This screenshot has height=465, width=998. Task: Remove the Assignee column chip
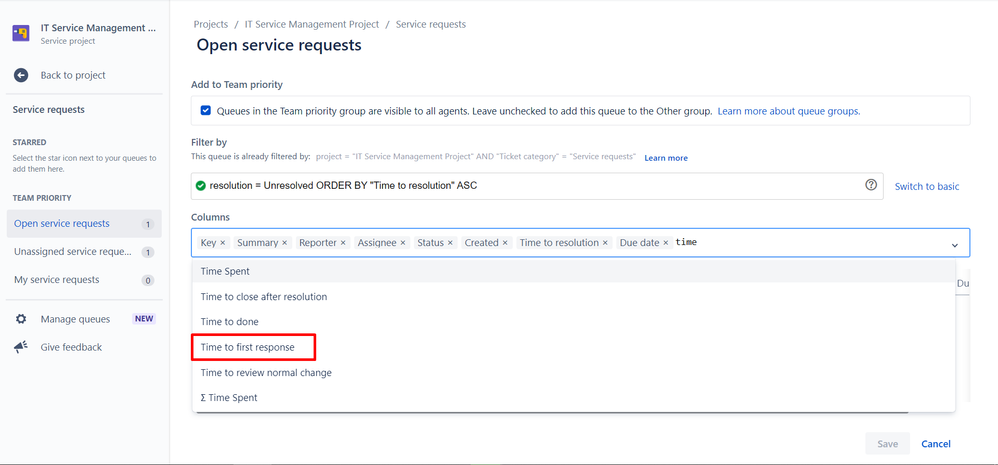(x=402, y=243)
